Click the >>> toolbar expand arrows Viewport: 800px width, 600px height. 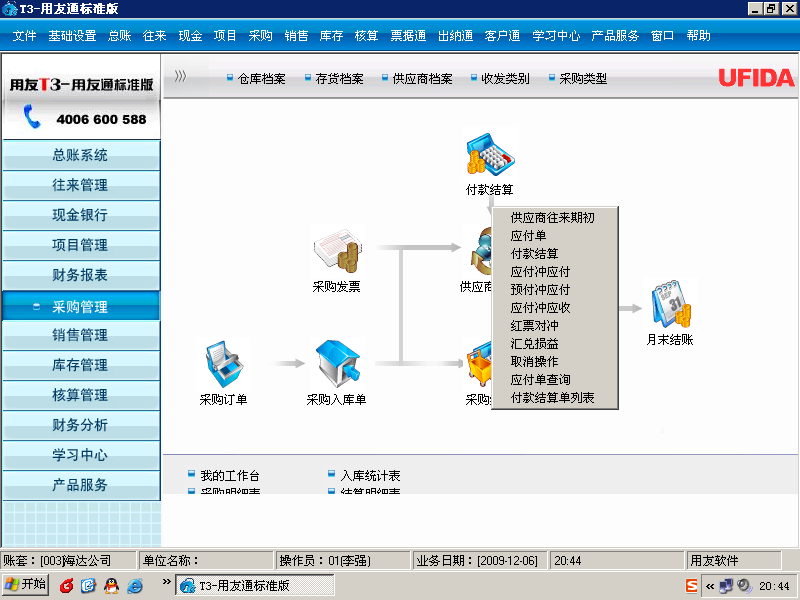point(180,77)
